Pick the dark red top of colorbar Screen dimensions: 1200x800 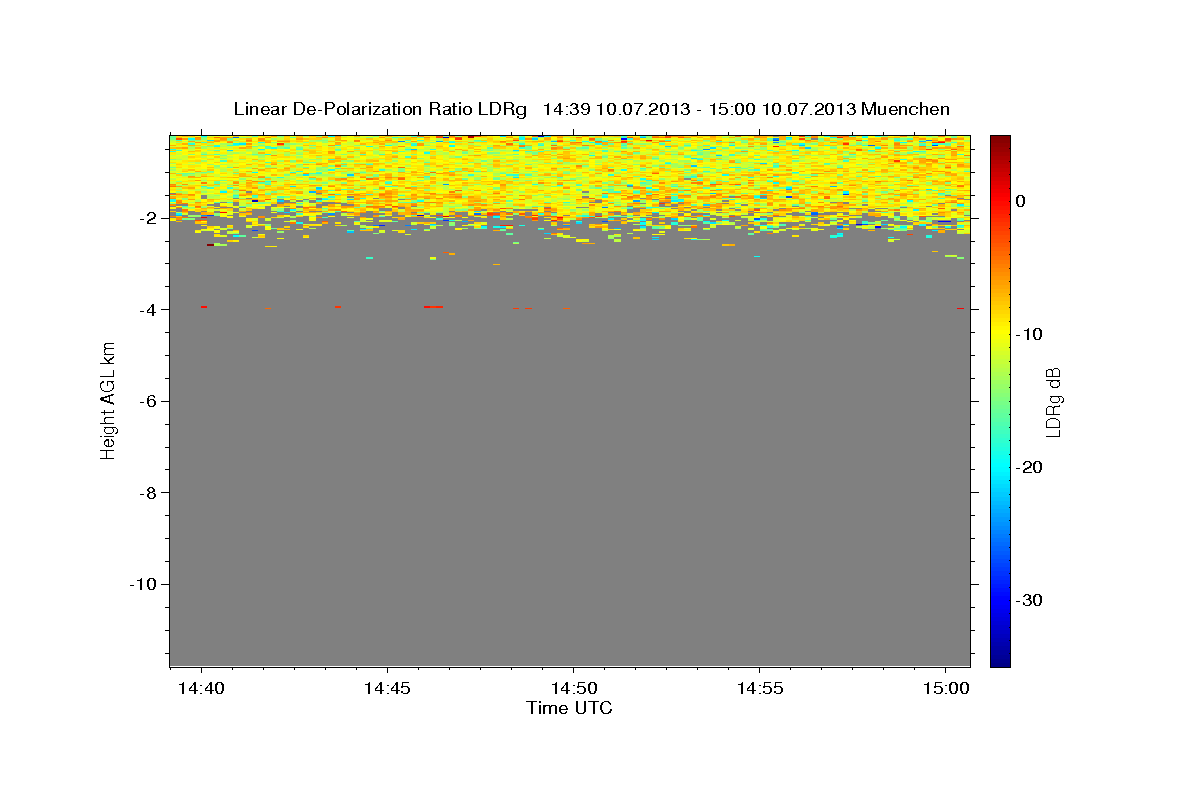[1000, 143]
